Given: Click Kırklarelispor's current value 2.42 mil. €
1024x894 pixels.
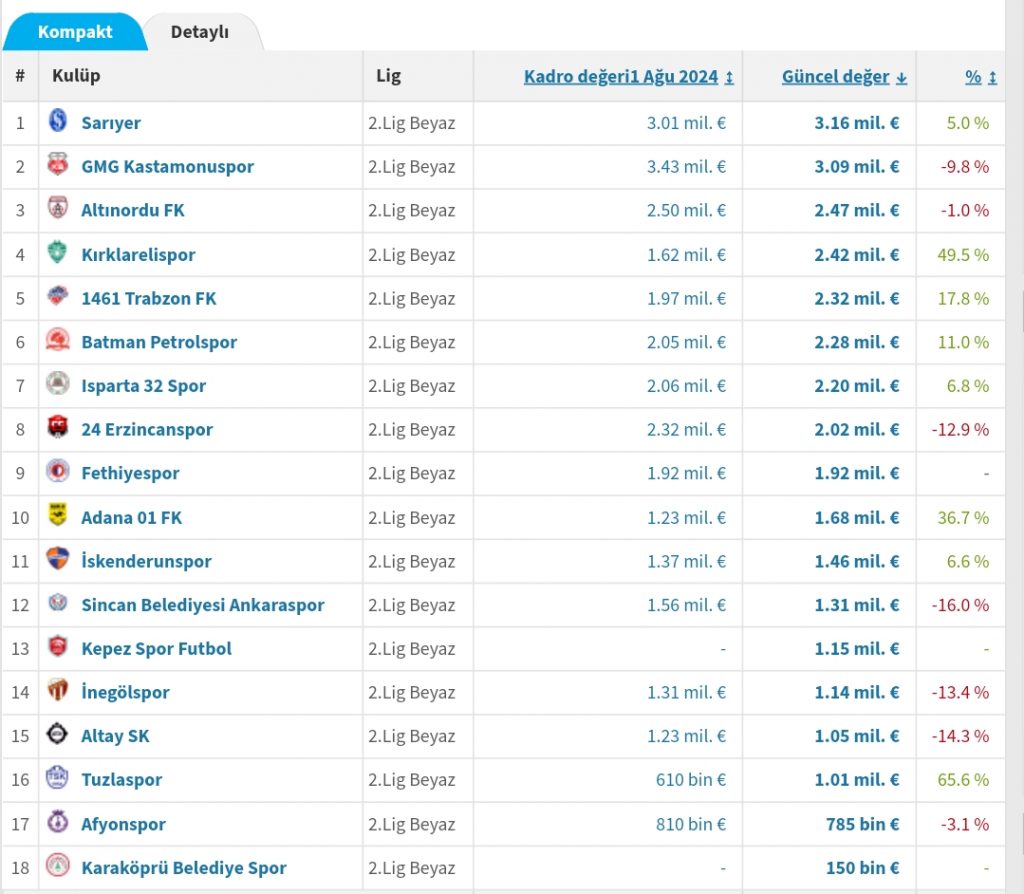Looking at the screenshot, I should (856, 255).
